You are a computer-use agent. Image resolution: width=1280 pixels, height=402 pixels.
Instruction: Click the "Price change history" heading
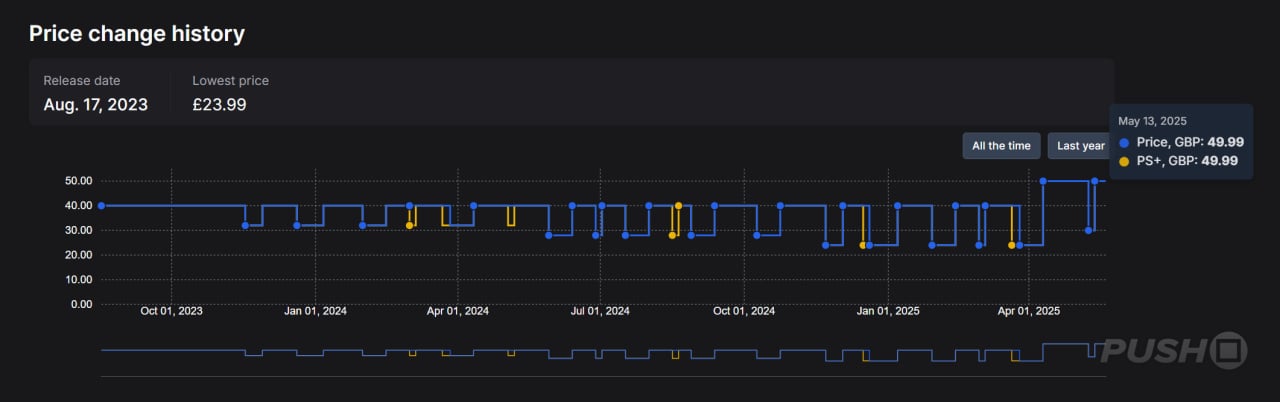point(137,33)
